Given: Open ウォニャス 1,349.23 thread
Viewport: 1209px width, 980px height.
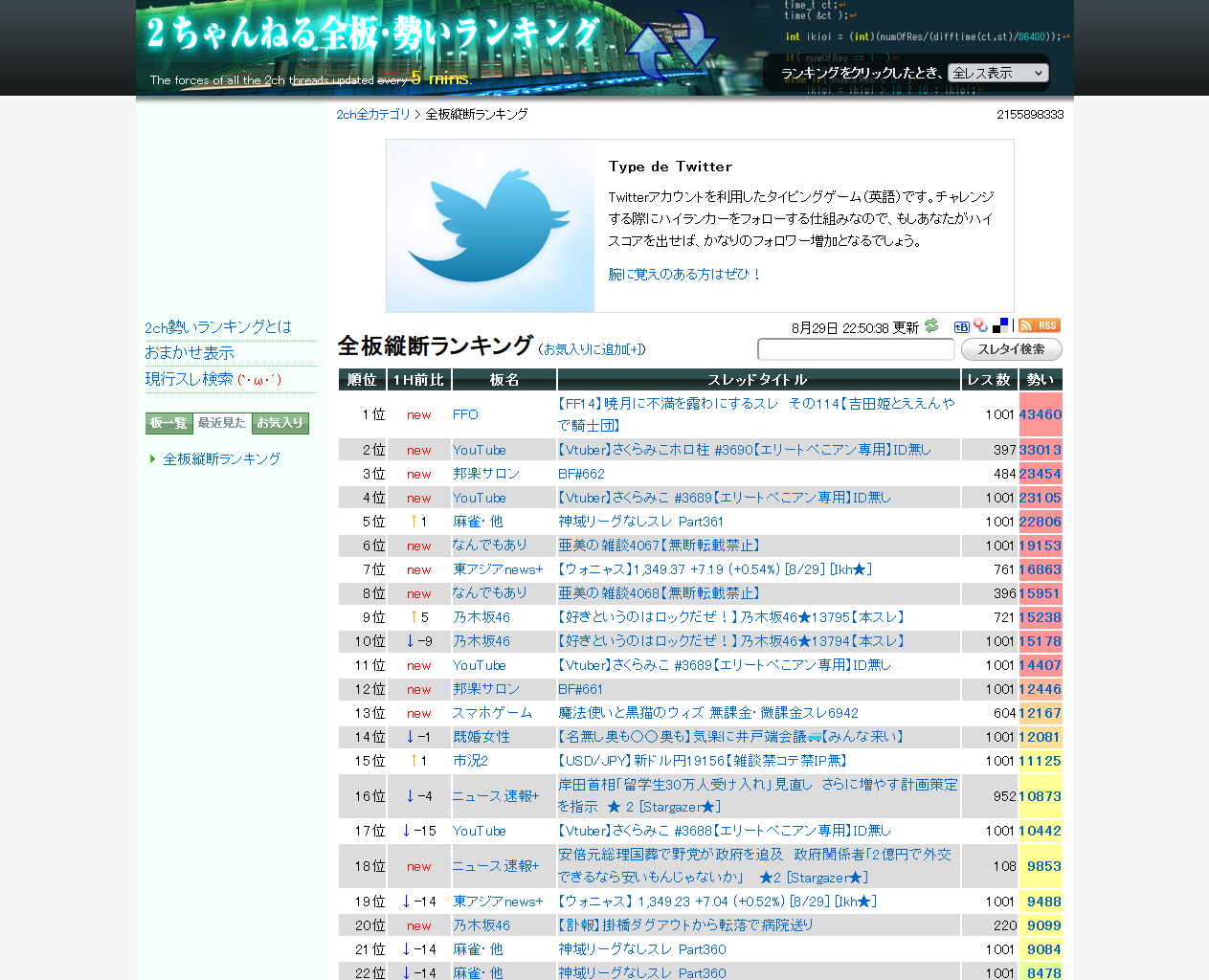Looking at the screenshot, I should 717,902.
